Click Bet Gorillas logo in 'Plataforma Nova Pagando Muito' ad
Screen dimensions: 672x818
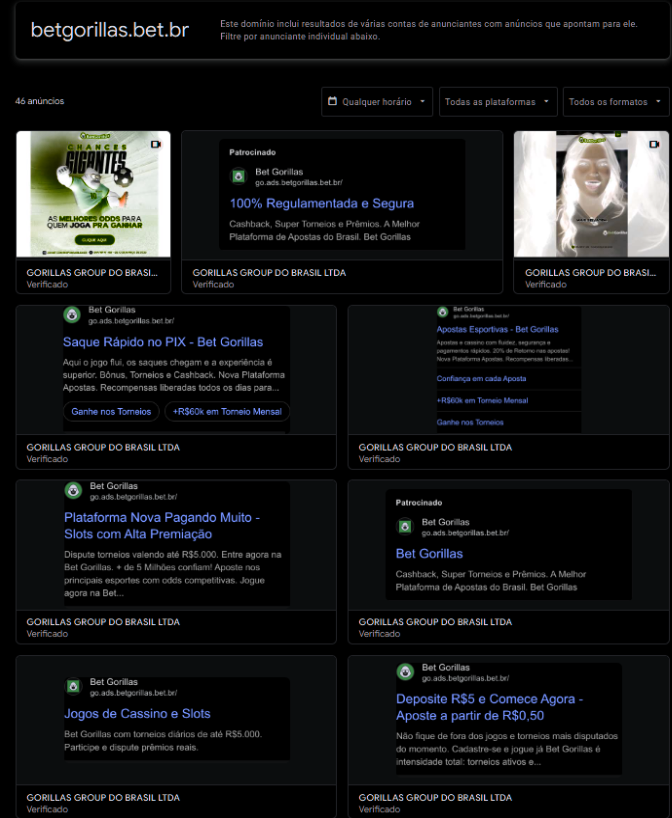pyautogui.click(x=73, y=491)
